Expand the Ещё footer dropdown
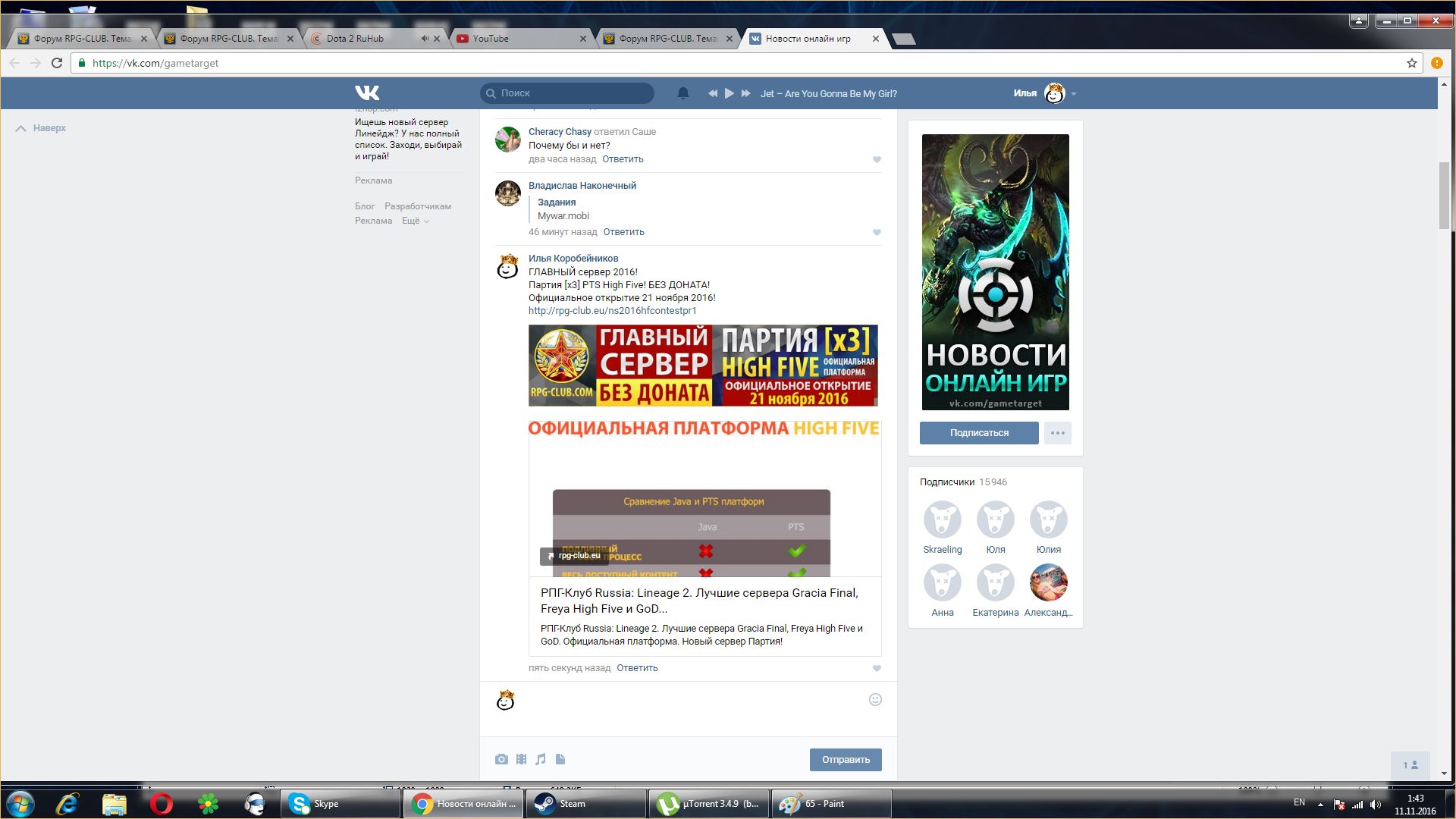The width and height of the screenshot is (1456, 819). 415,221
